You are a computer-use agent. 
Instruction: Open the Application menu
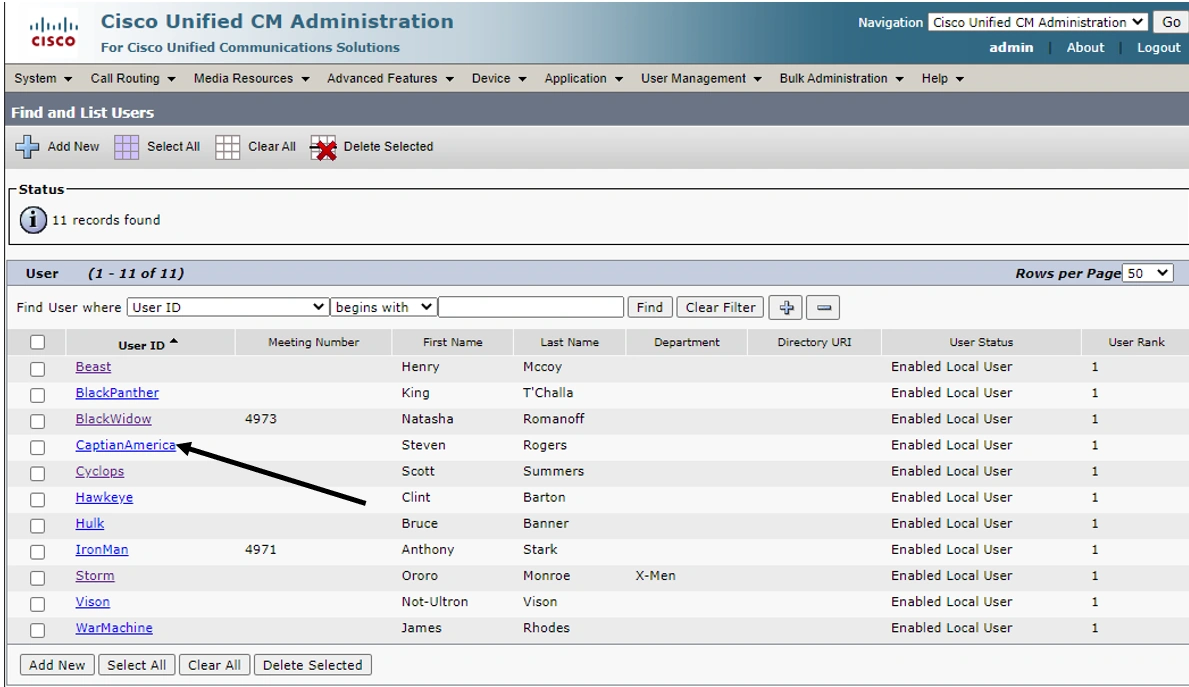(583, 78)
